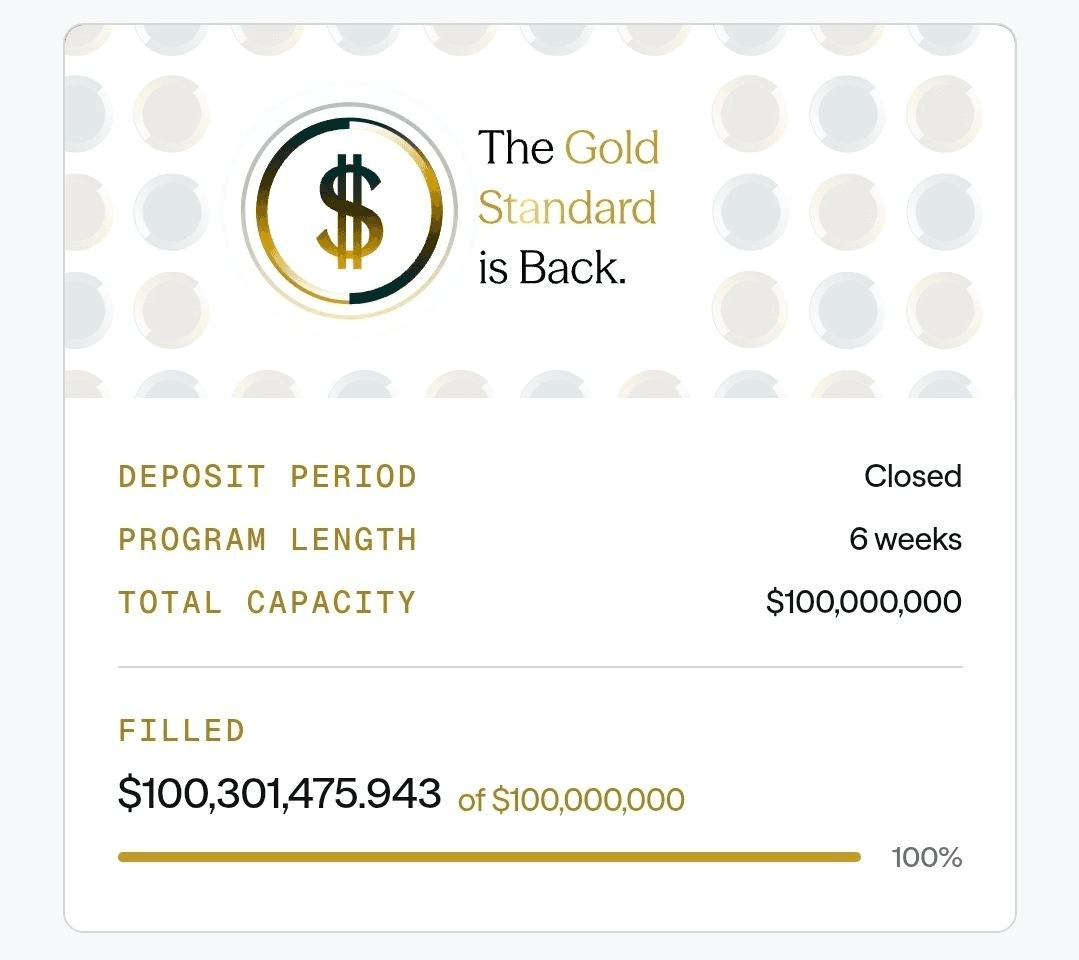
Task: Click the Total Capacity row's dollar value
Action: pyautogui.click(x=863, y=602)
